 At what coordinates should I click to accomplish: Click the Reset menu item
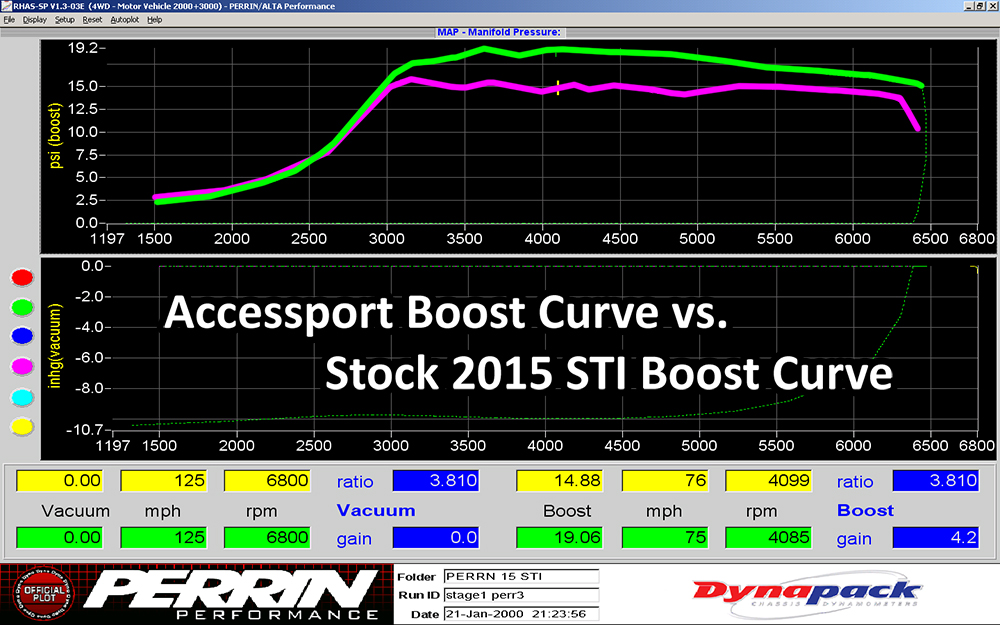(x=92, y=20)
